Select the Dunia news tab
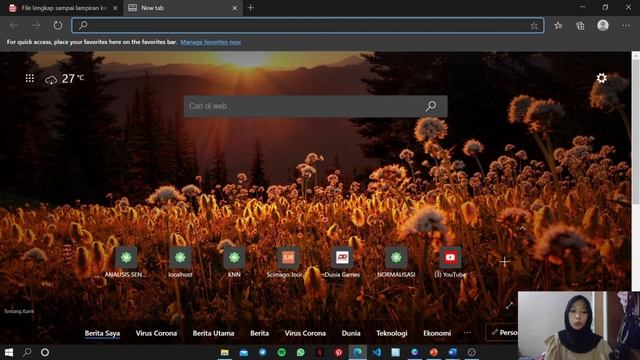 pyautogui.click(x=351, y=333)
